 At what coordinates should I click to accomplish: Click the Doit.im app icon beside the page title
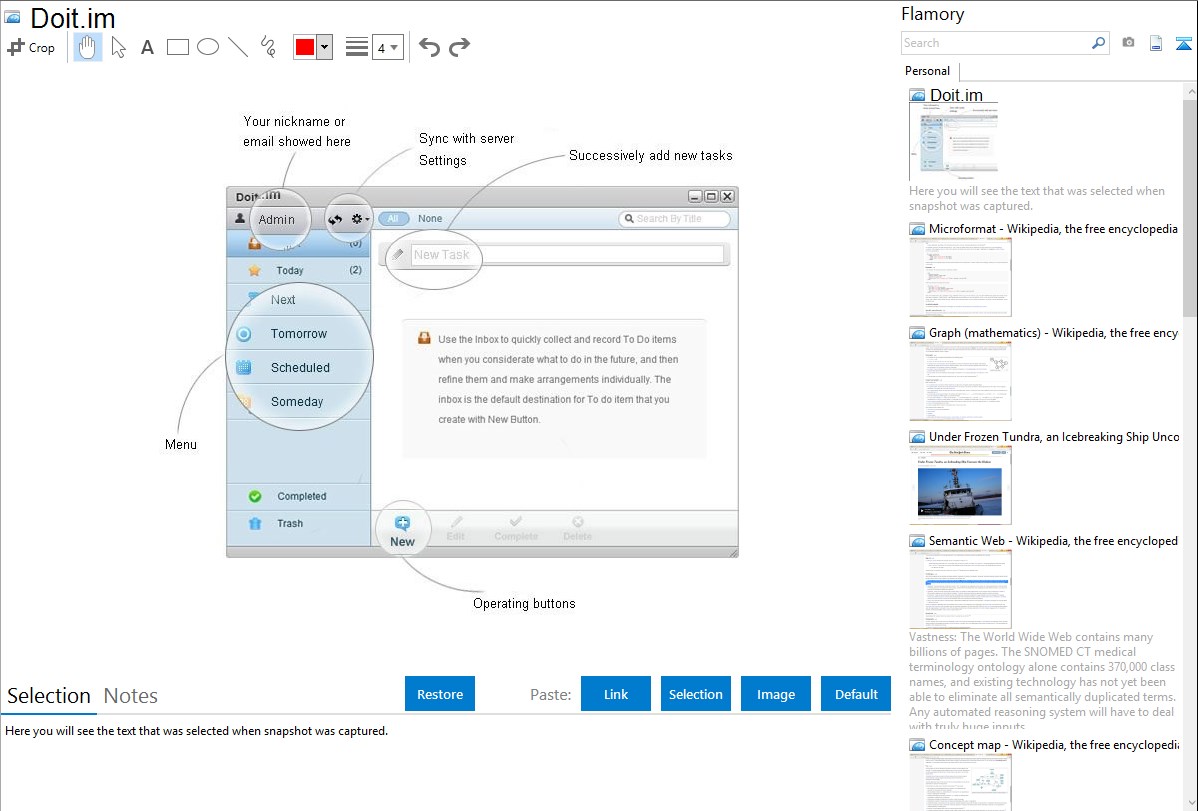tap(13, 18)
